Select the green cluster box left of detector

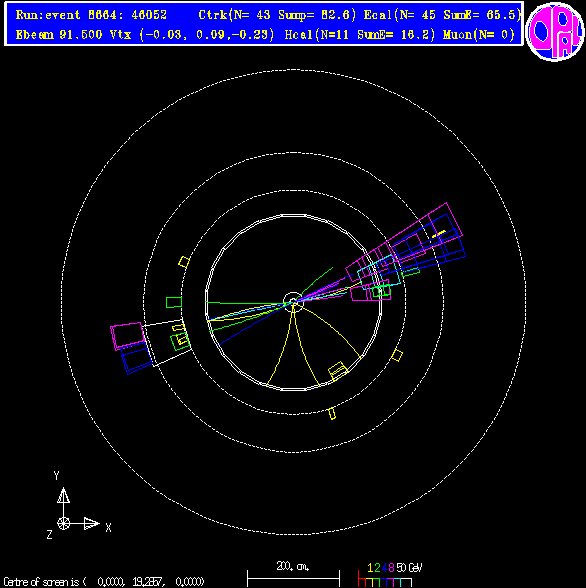click(174, 302)
